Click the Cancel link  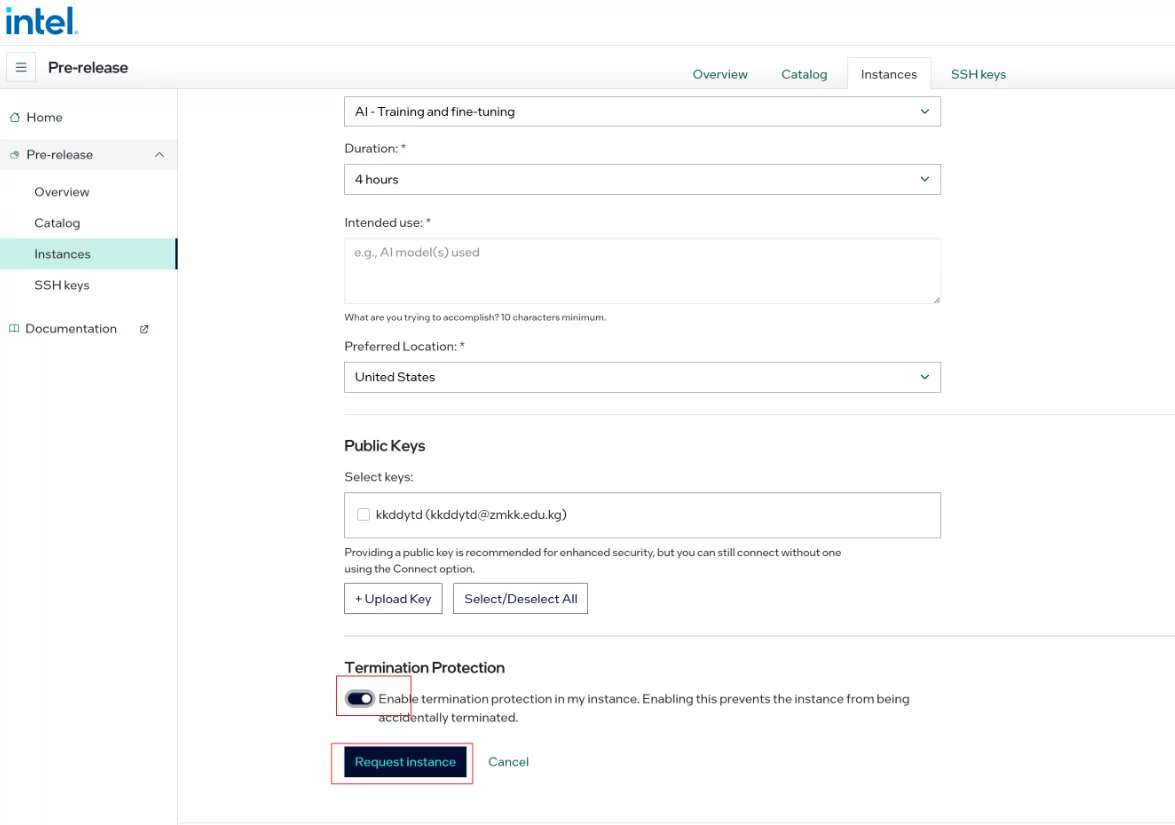pyautogui.click(x=508, y=762)
